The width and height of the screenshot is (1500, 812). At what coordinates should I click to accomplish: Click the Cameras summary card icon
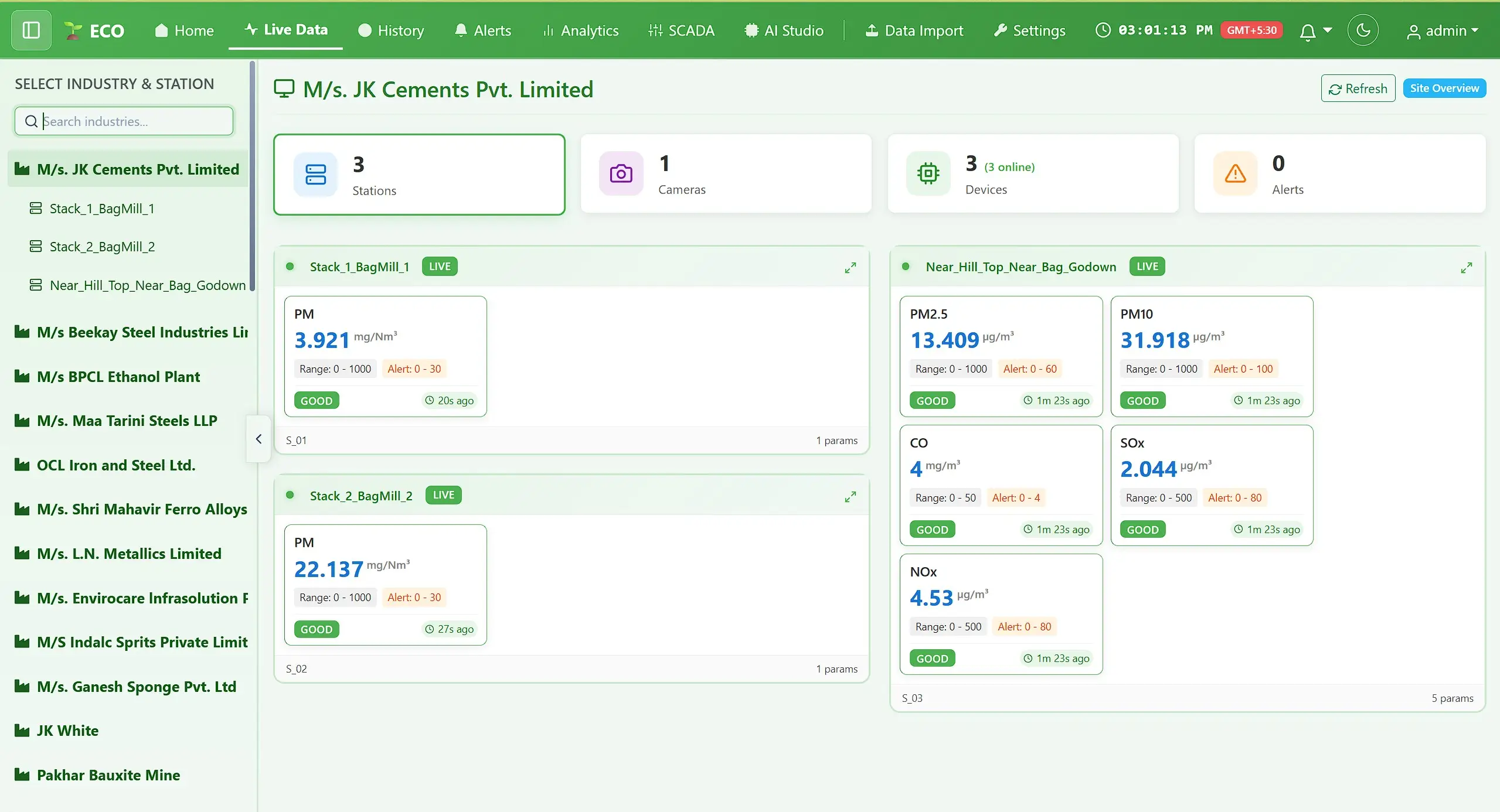tap(621, 173)
